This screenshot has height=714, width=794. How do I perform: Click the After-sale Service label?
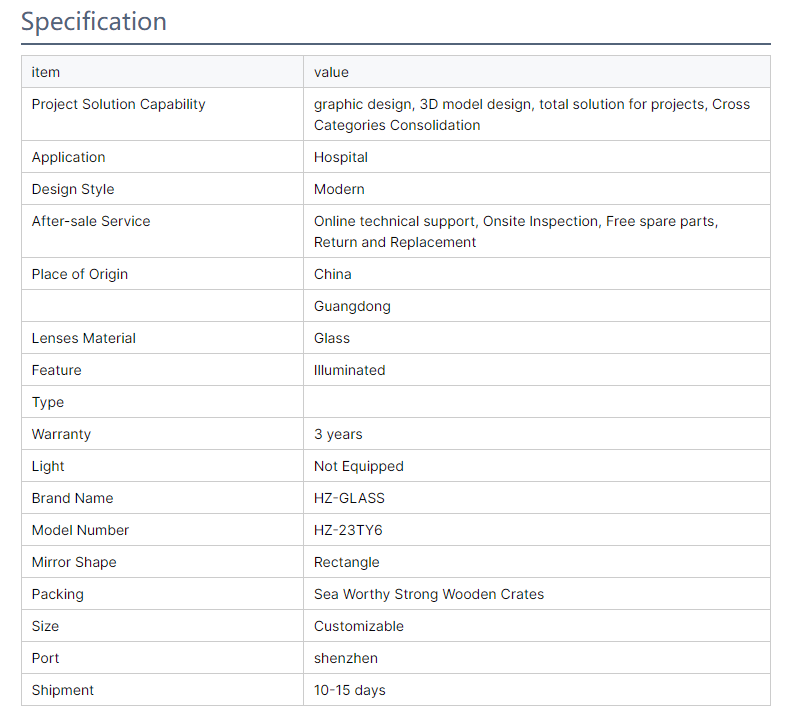pyautogui.click(x=91, y=221)
